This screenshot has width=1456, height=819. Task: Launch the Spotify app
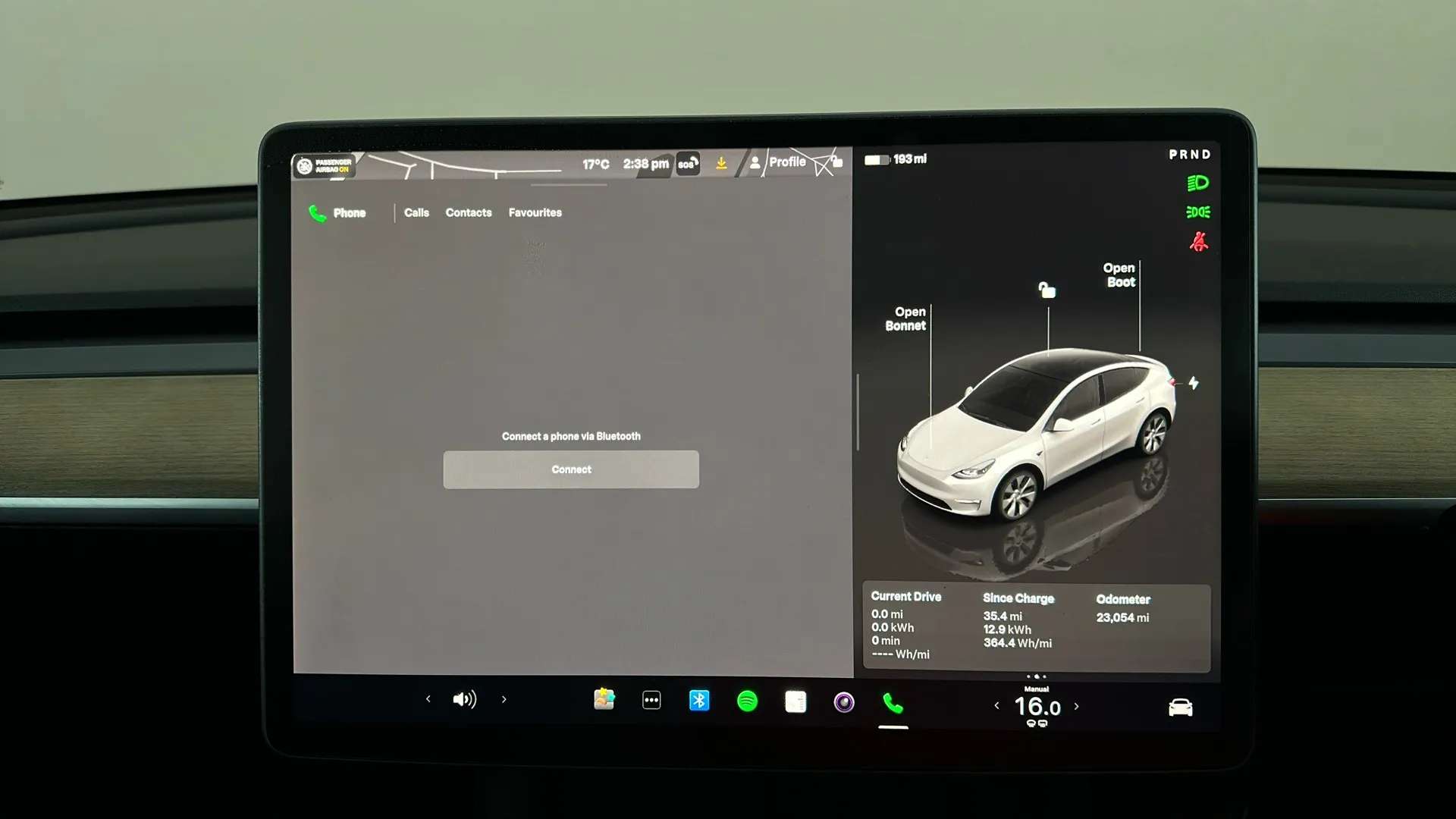[x=747, y=701]
